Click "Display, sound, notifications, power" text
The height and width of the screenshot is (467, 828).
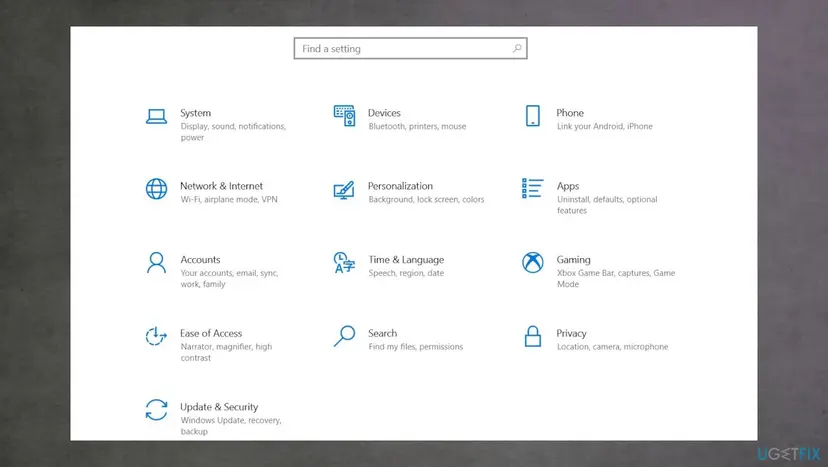(x=233, y=132)
